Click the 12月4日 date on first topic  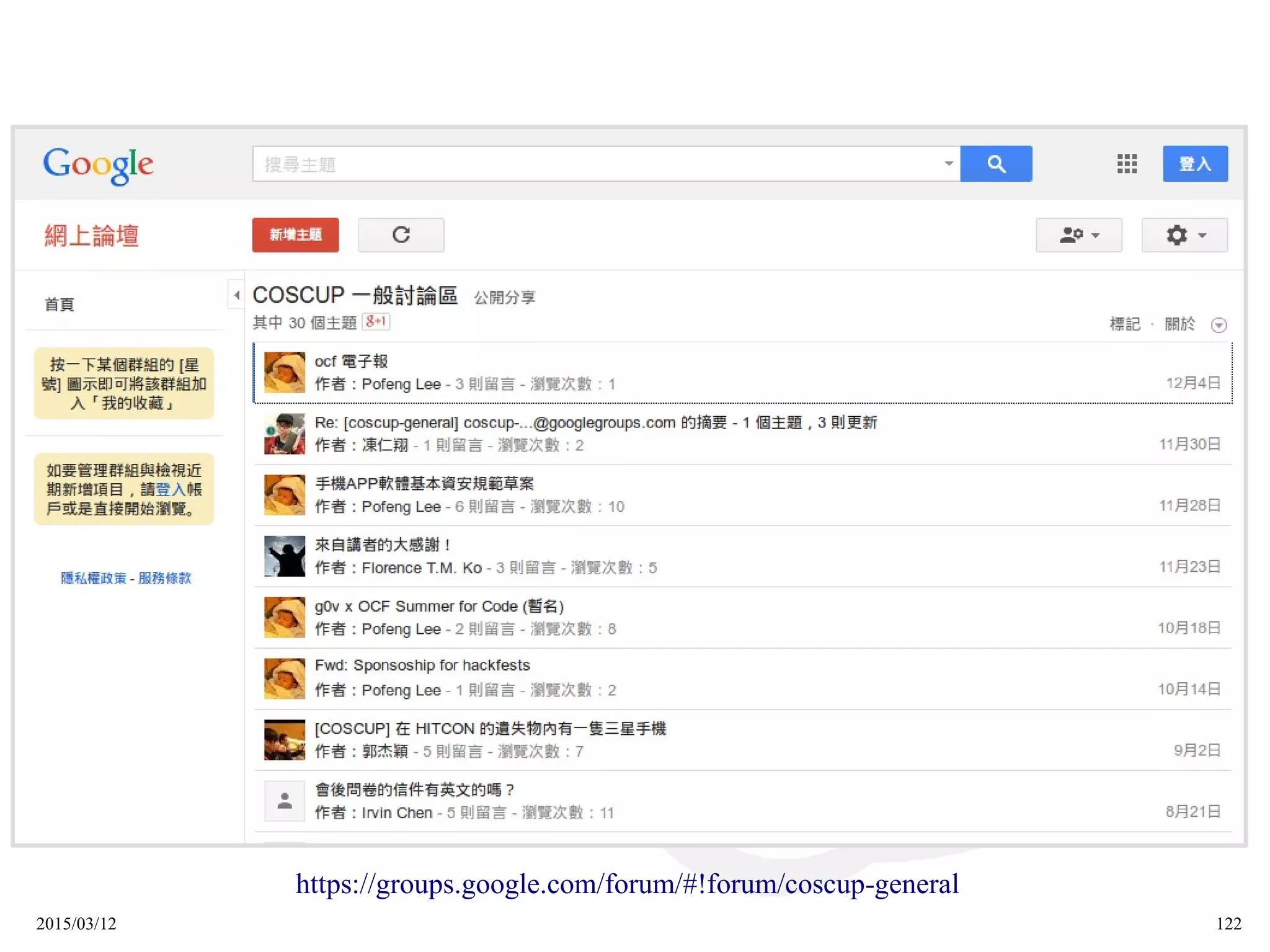click(1193, 383)
